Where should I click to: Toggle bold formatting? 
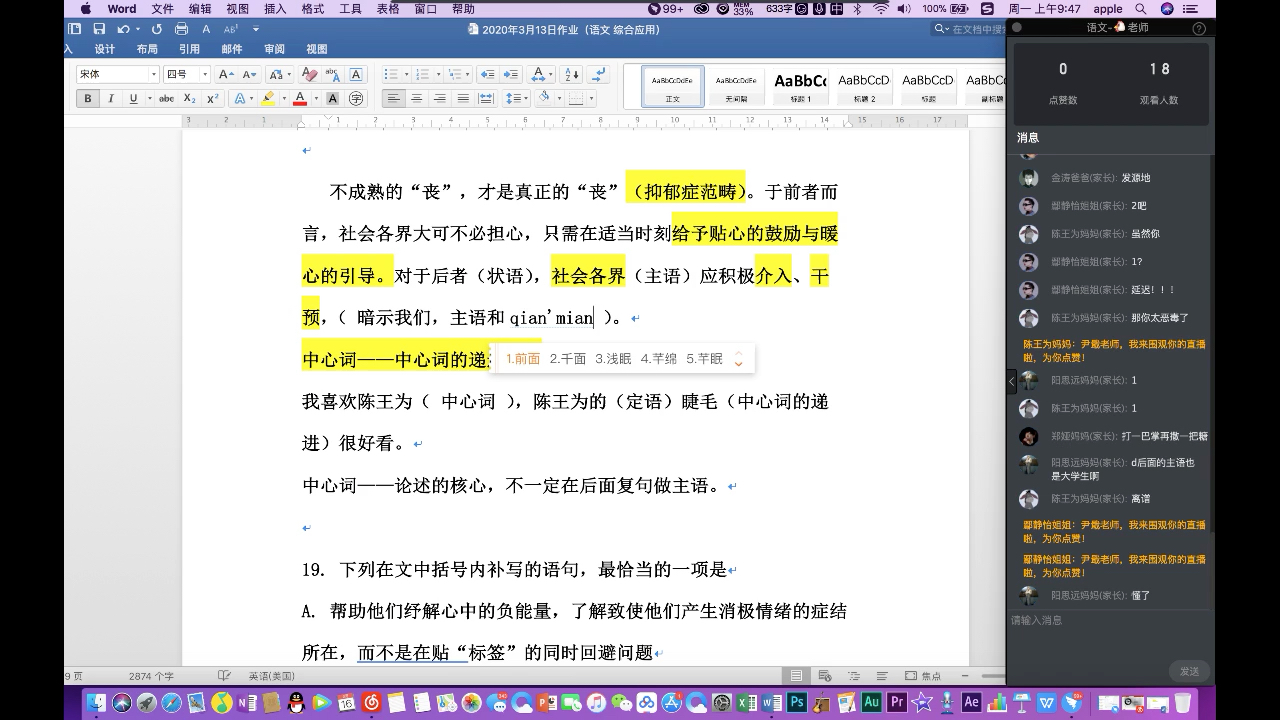89,98
